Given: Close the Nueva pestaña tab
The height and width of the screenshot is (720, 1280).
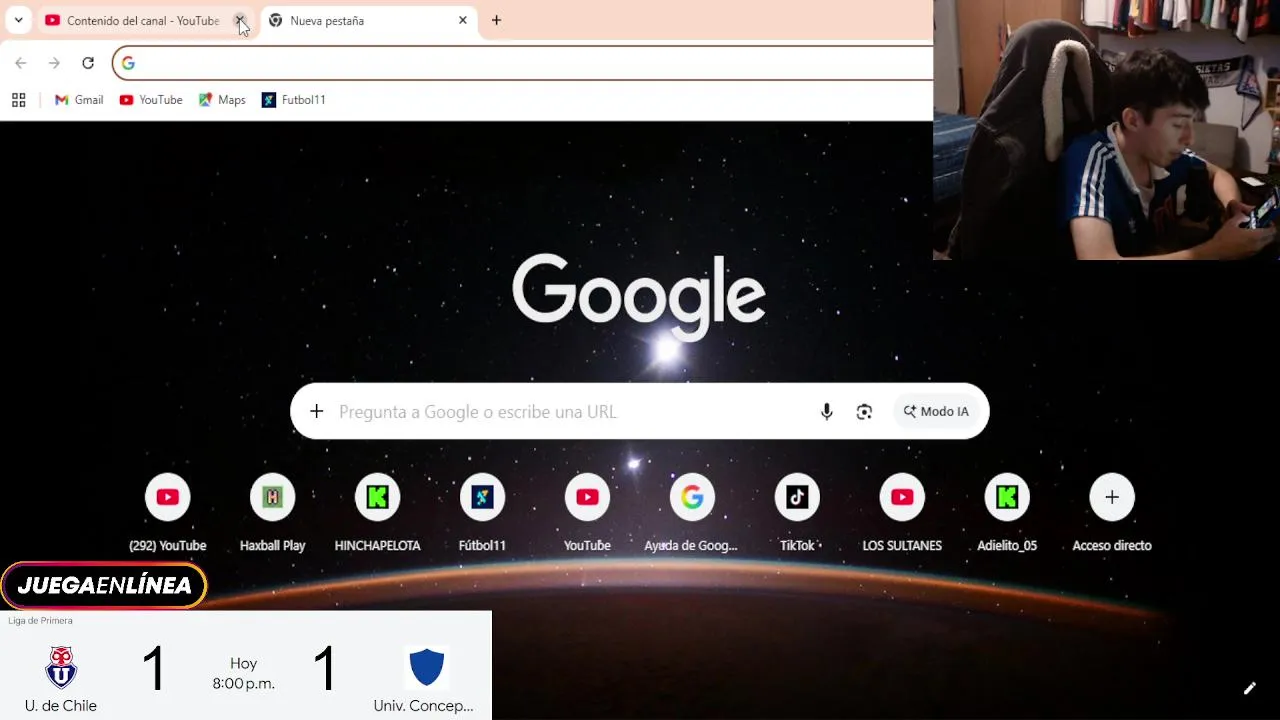Looking at the screenshot, I should tap(463, 20).
